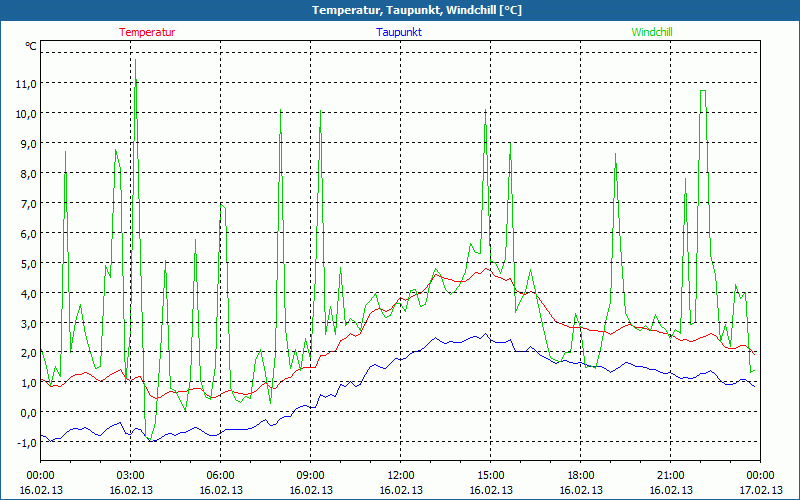Select the 1,0 y-axis value
The height and width of the screenshot is (500, 800).
tap(29, 383)
